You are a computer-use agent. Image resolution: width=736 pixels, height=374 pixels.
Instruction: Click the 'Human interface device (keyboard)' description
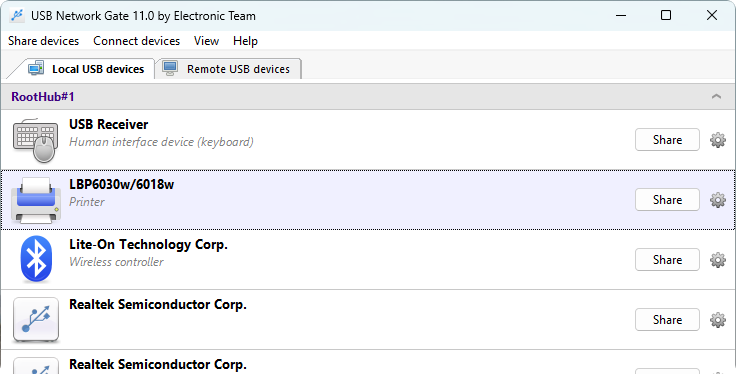(161, 142)
